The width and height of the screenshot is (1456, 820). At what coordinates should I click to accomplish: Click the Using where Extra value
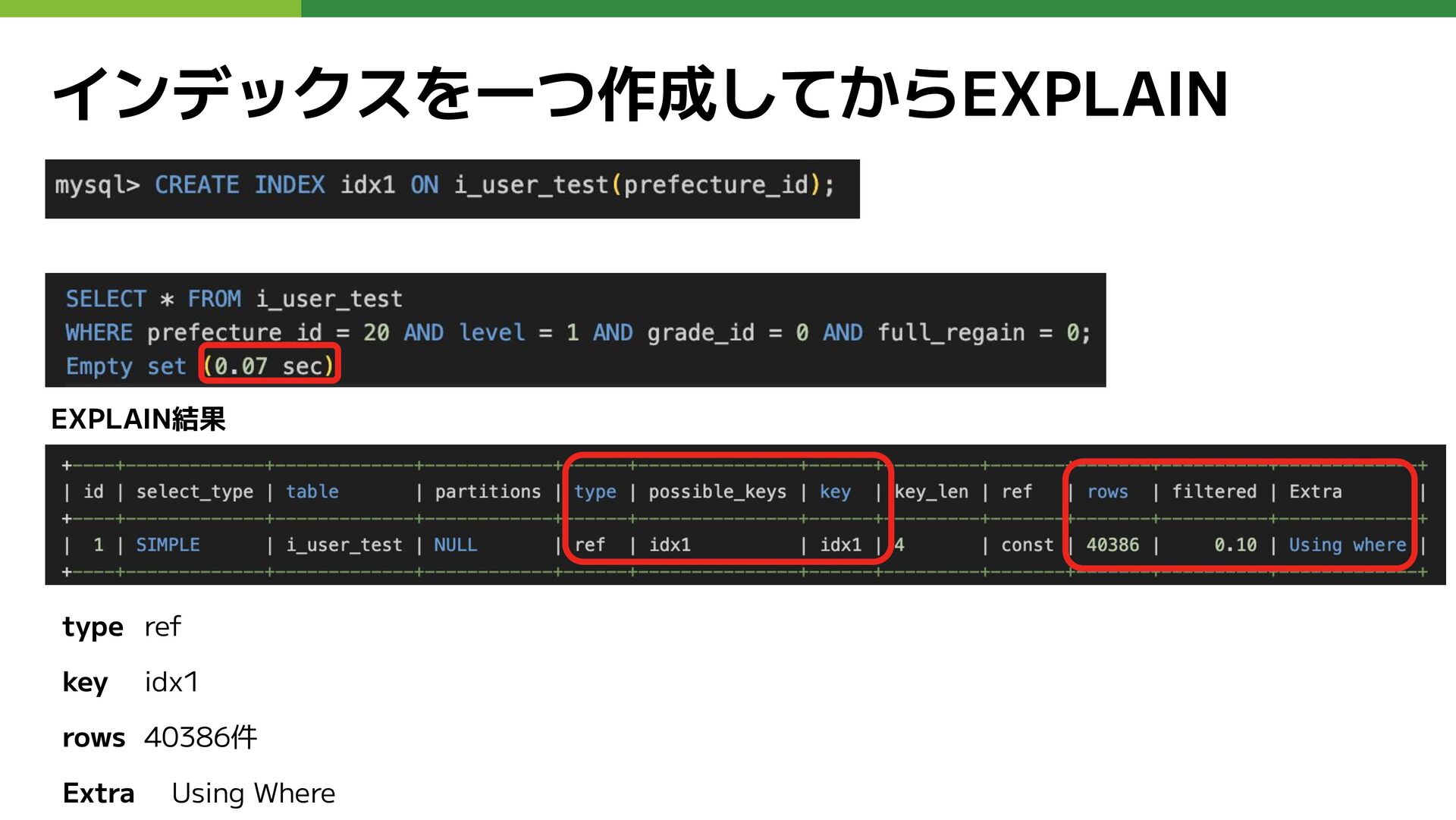[1347, 545]
